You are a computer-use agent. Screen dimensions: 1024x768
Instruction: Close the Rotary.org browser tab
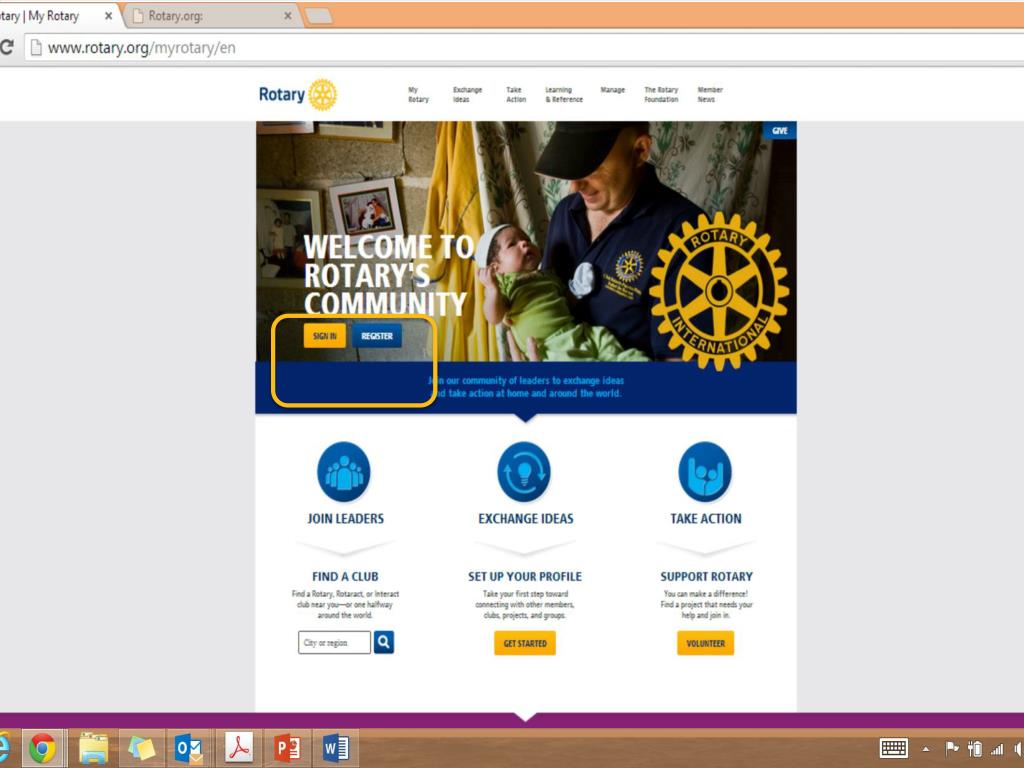coord(287,16)
